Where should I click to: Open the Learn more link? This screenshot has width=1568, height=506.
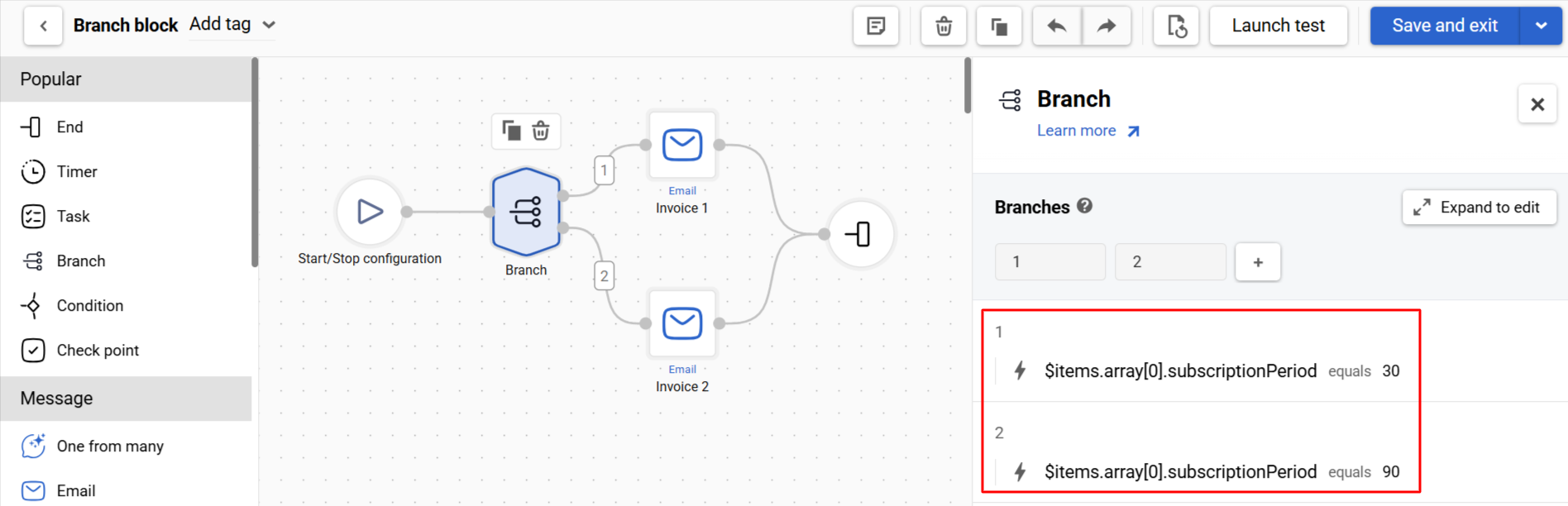(x=1088, y=131)
